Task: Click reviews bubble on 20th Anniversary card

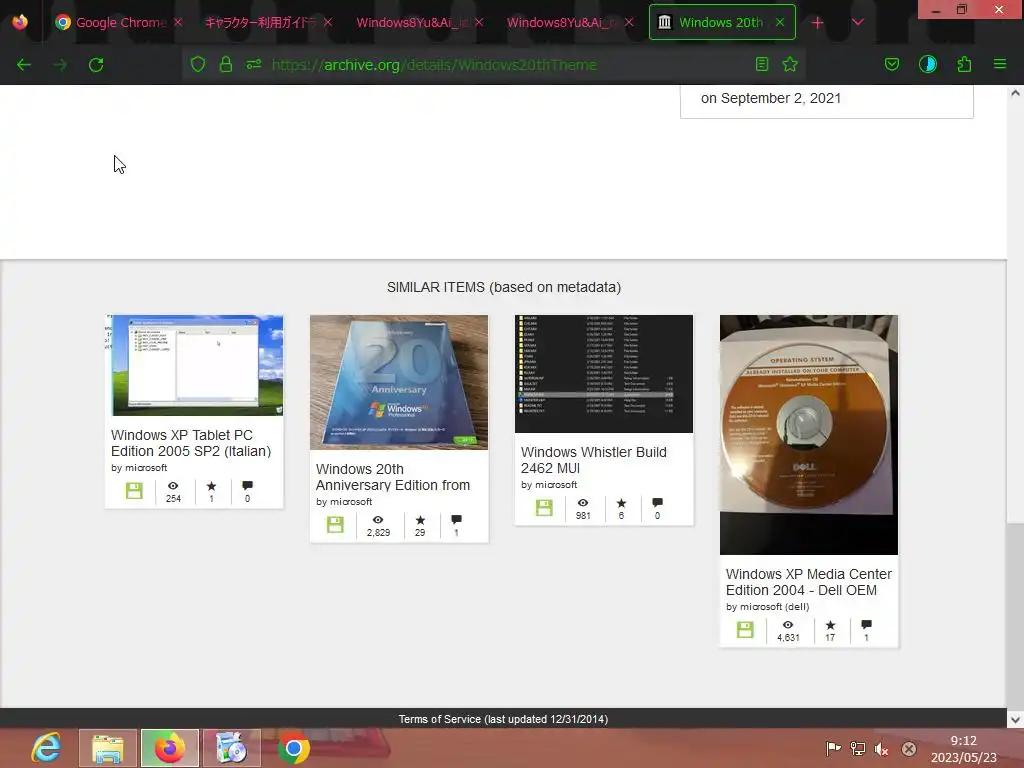Action: [456, 520]
